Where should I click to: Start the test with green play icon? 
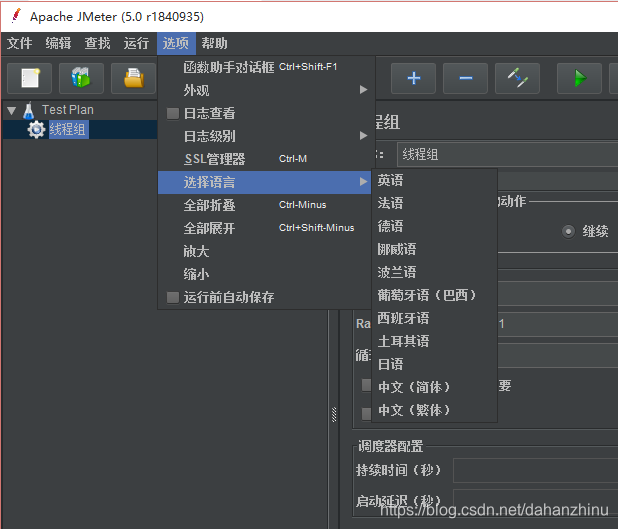579,78
